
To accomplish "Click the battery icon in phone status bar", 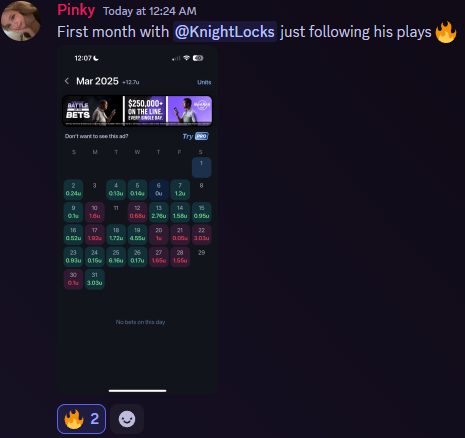I will click(198, 58).
